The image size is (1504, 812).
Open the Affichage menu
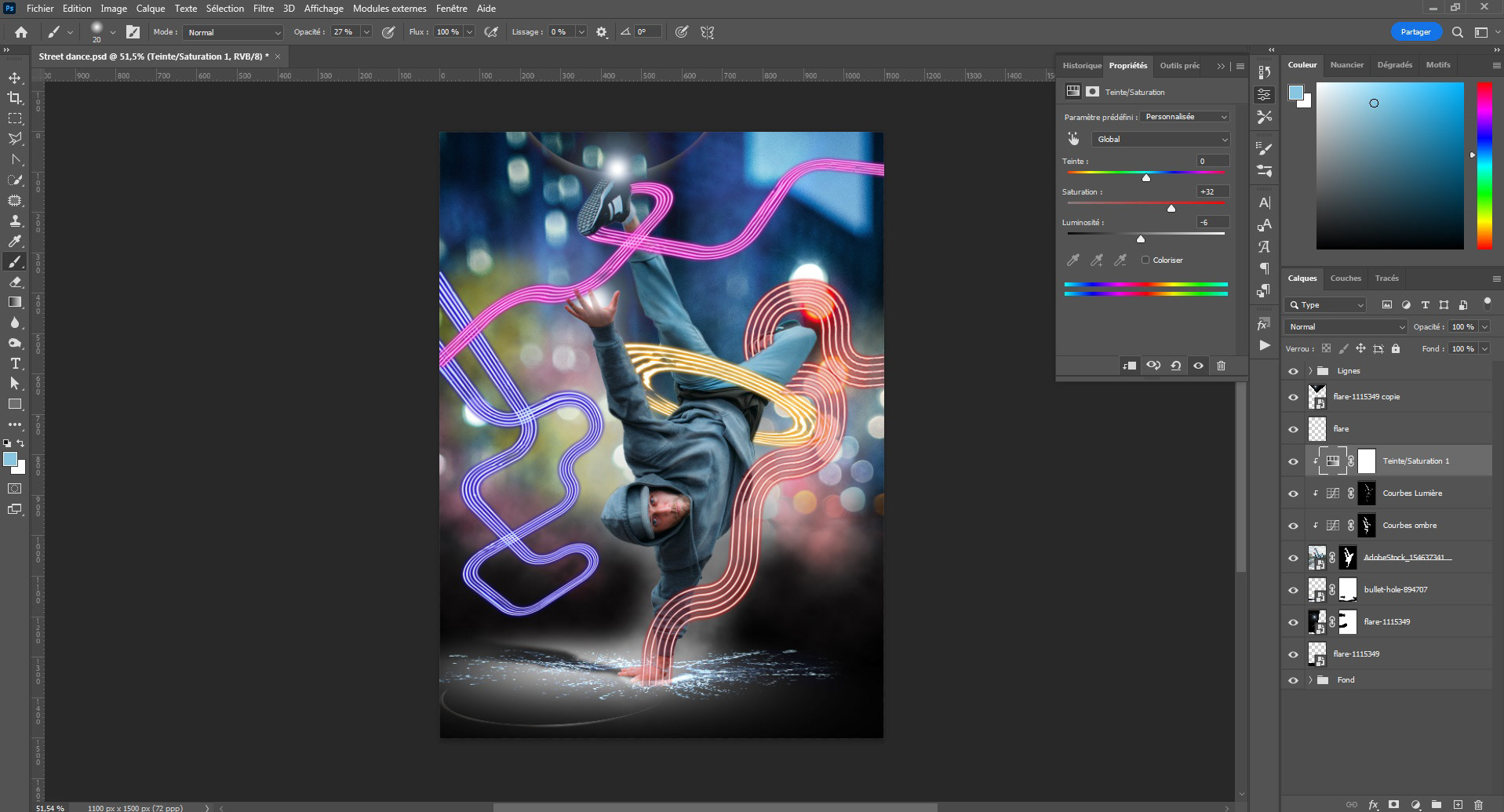pyautogui.click(x=323, y=9)
